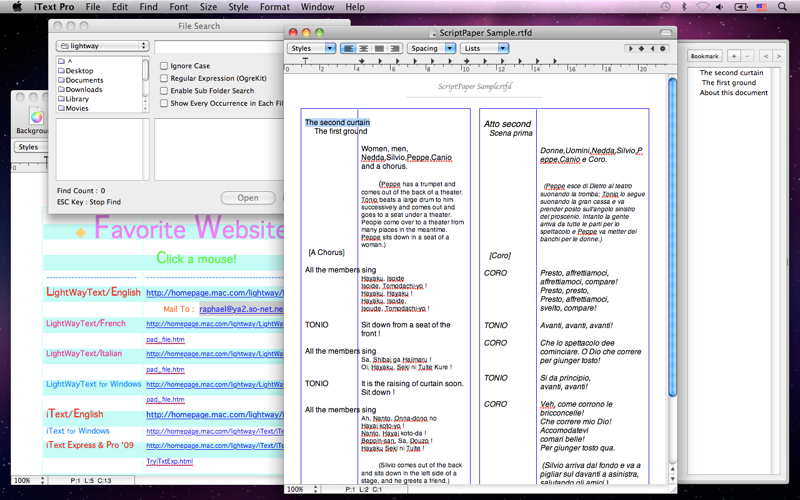Click the Open button in File Search
800x500 pixels.
pos(248,198)
